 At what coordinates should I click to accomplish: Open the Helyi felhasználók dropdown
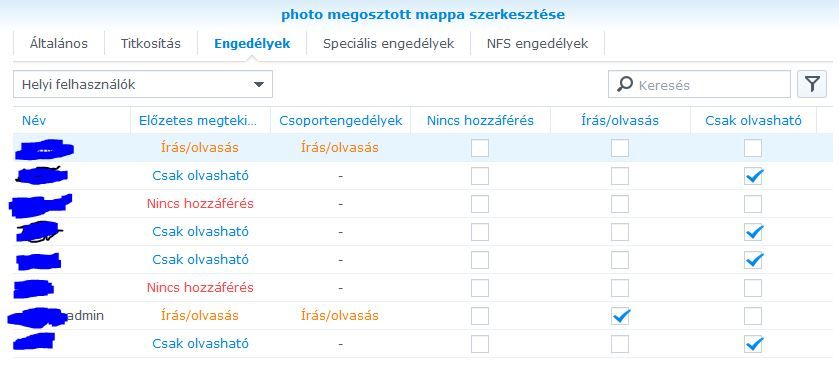coord(143,85)
